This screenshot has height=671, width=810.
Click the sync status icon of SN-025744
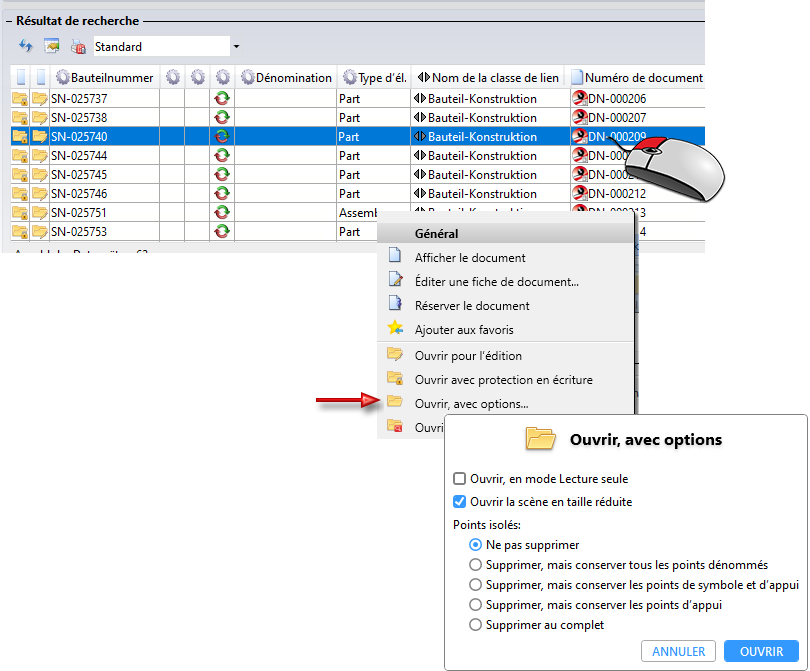click(222, 155)
